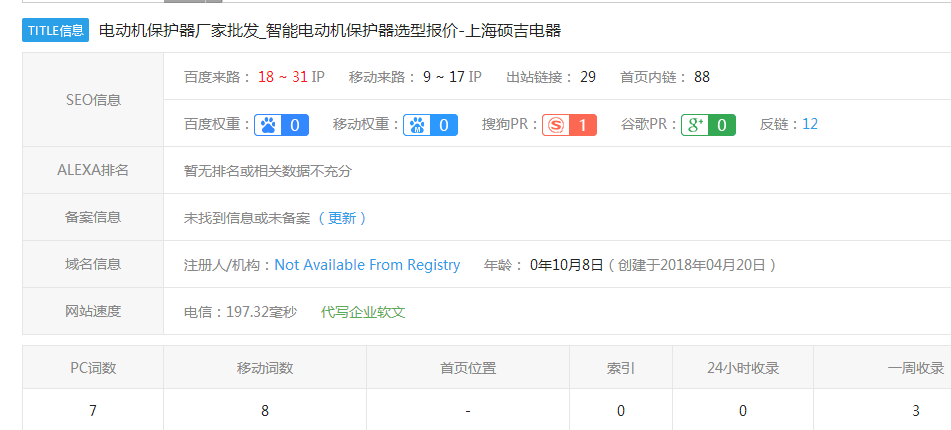Click the Sogou PR badge icon
951x430 pixels.
click(x=570, y=125)
